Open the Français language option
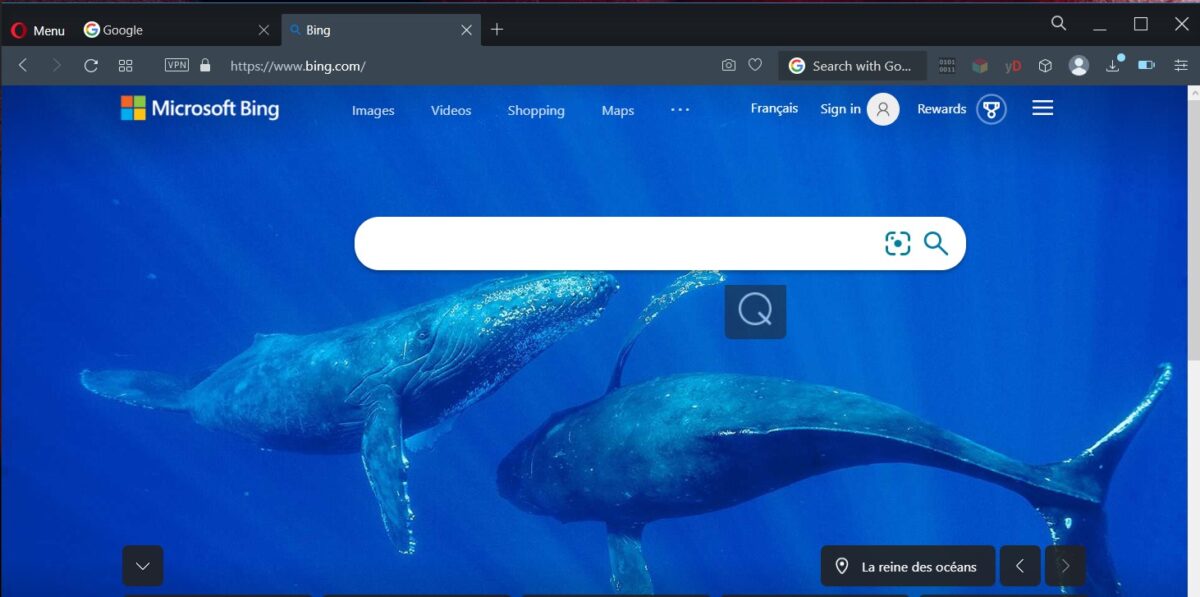Image resolution: width=1200 pixels, height=597 pixels. (x=774, y=108)
